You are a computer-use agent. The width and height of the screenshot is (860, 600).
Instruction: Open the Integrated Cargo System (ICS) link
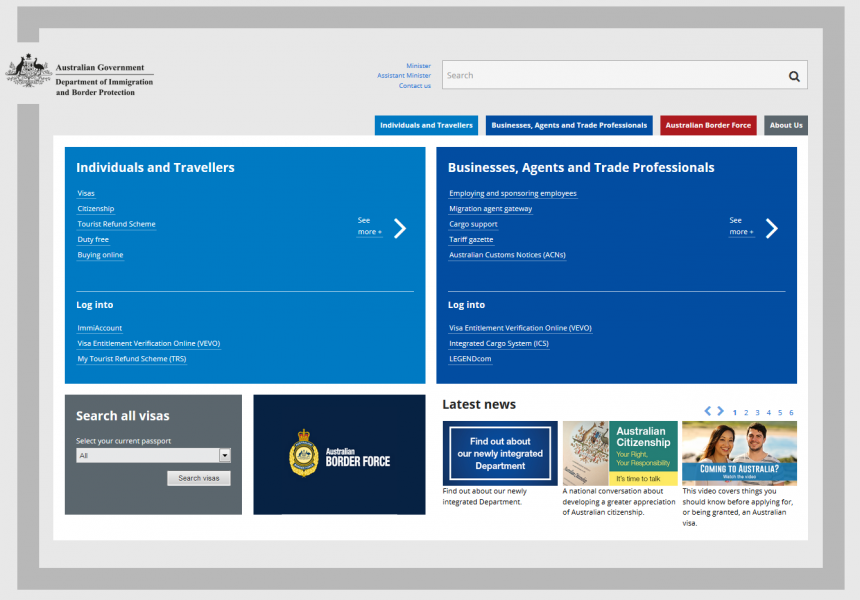(498, 343)
